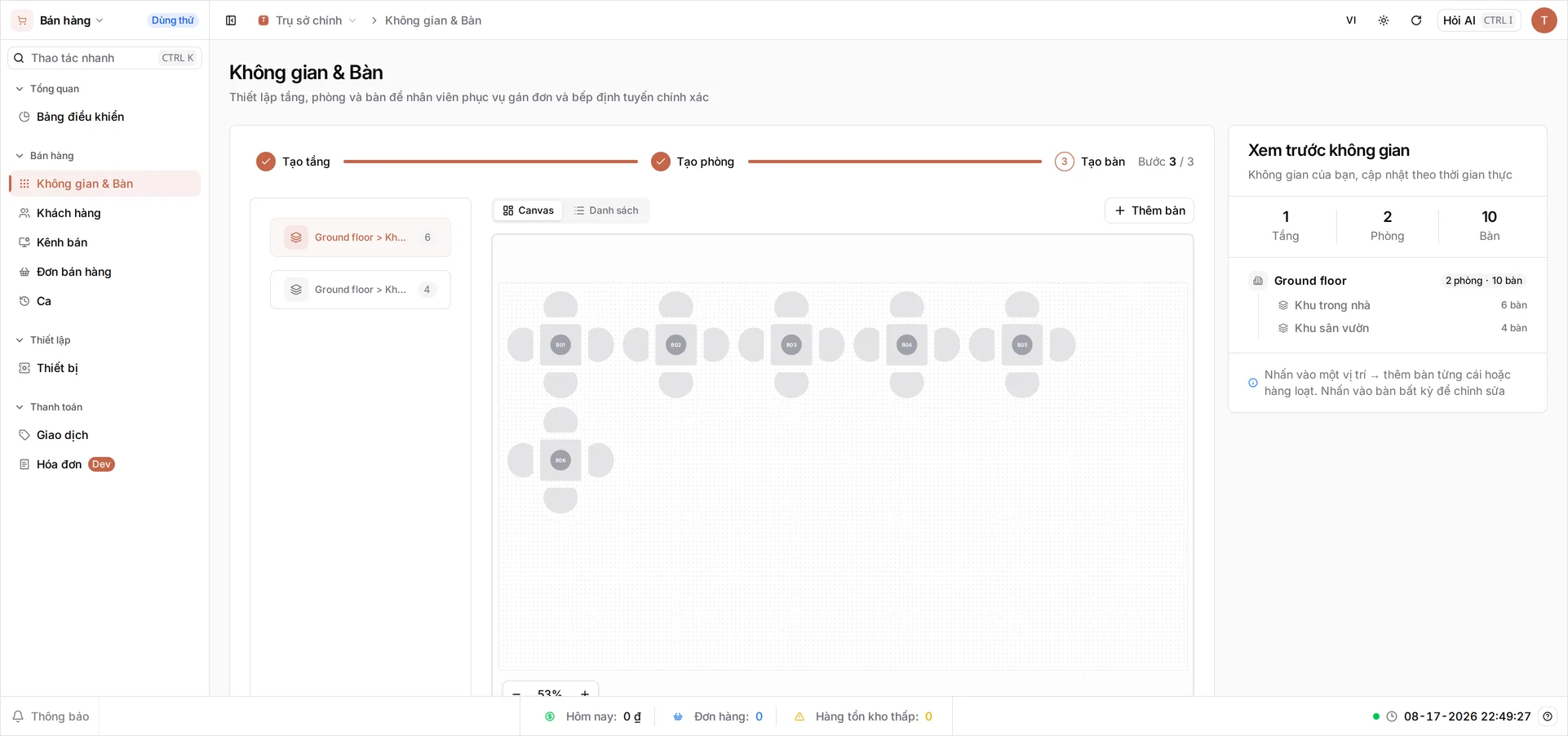Viewport: 1568px width, 736px height.
Task: Click the Bán hàng cart logo icon
Action: pyautogui.click(x=22, y=20)
